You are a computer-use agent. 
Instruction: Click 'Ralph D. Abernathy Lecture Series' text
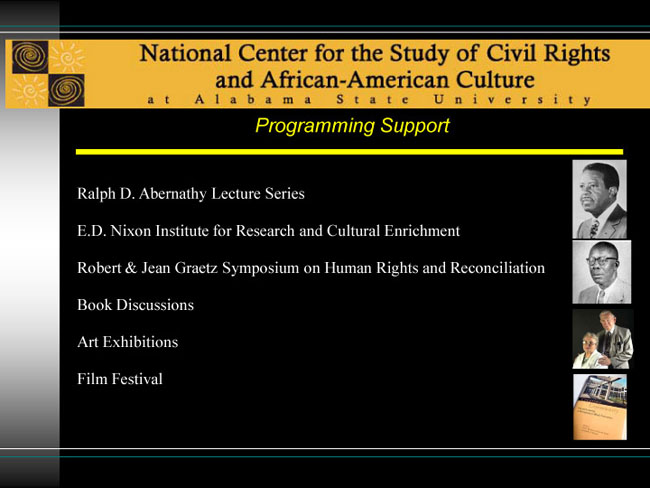point(191,194)
